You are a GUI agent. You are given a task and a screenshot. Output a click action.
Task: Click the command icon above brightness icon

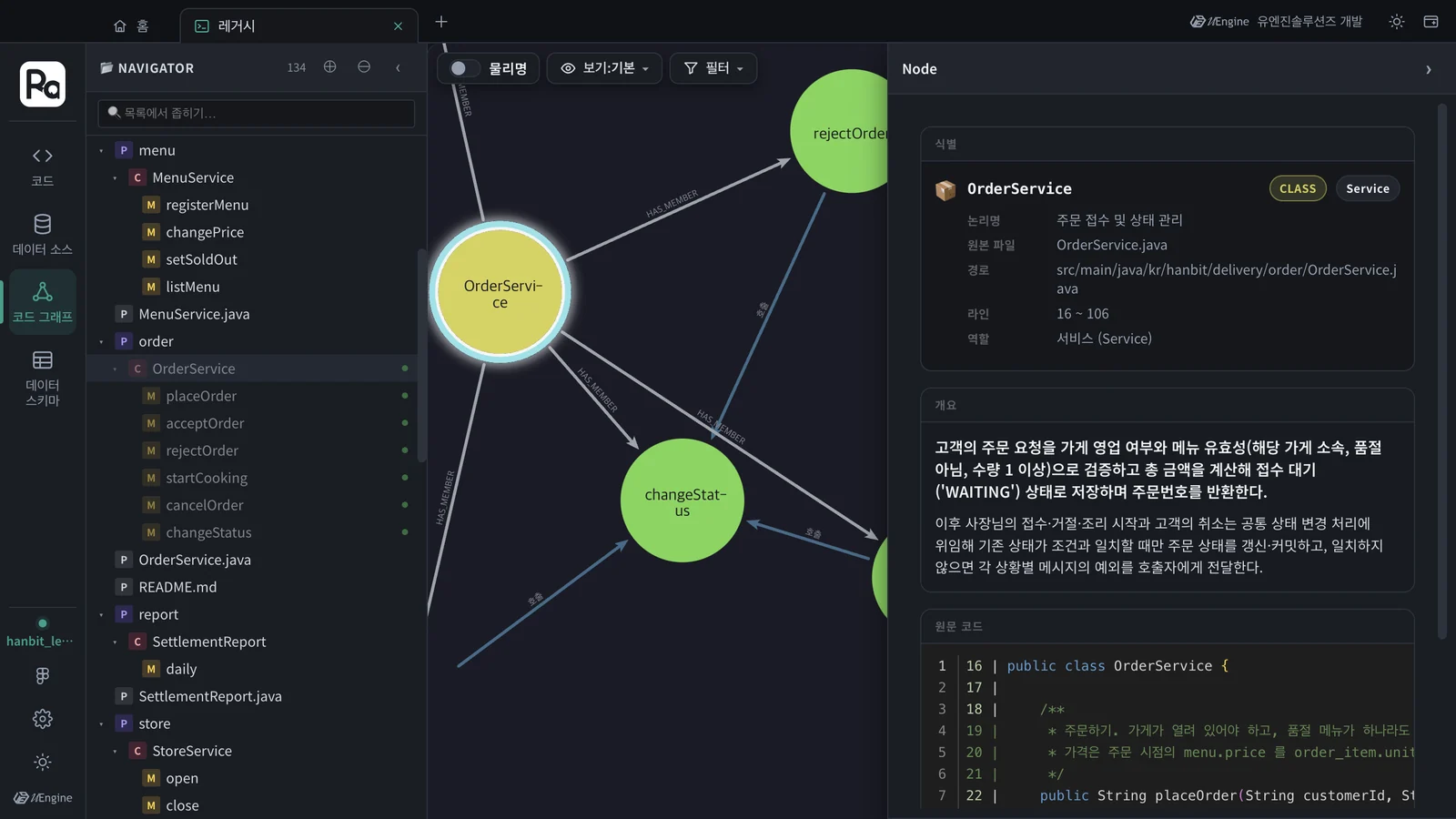(x=43, y=675)
